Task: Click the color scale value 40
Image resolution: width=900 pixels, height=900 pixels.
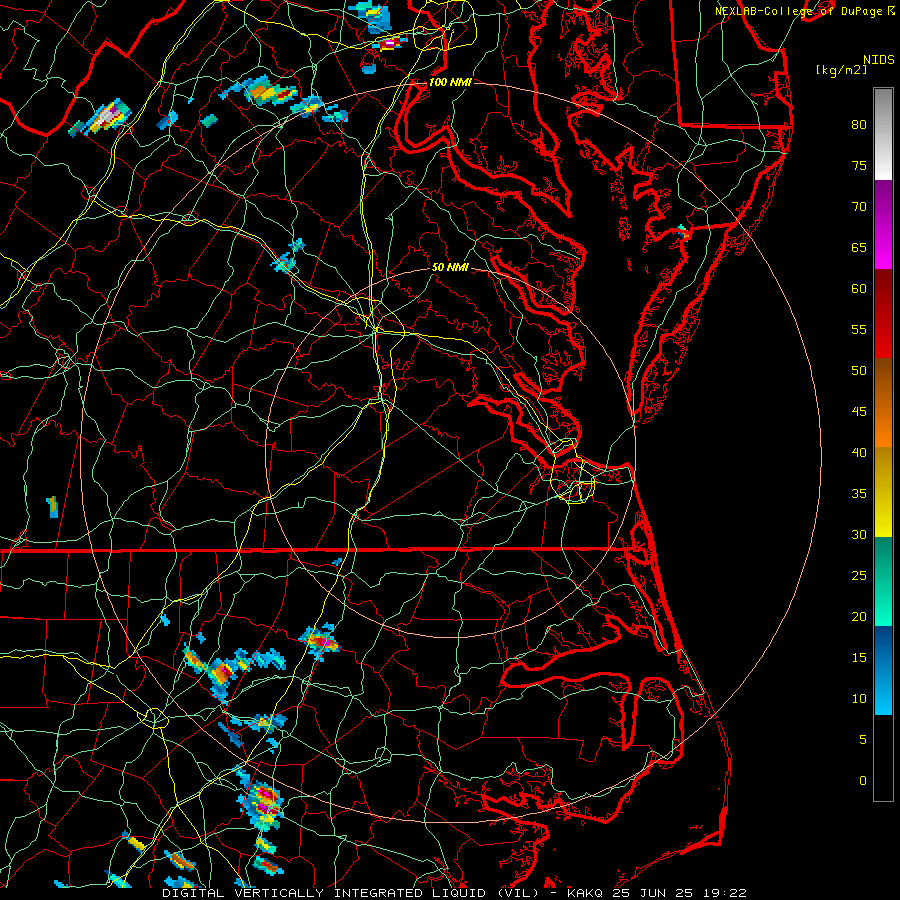Action: (859, 453)
